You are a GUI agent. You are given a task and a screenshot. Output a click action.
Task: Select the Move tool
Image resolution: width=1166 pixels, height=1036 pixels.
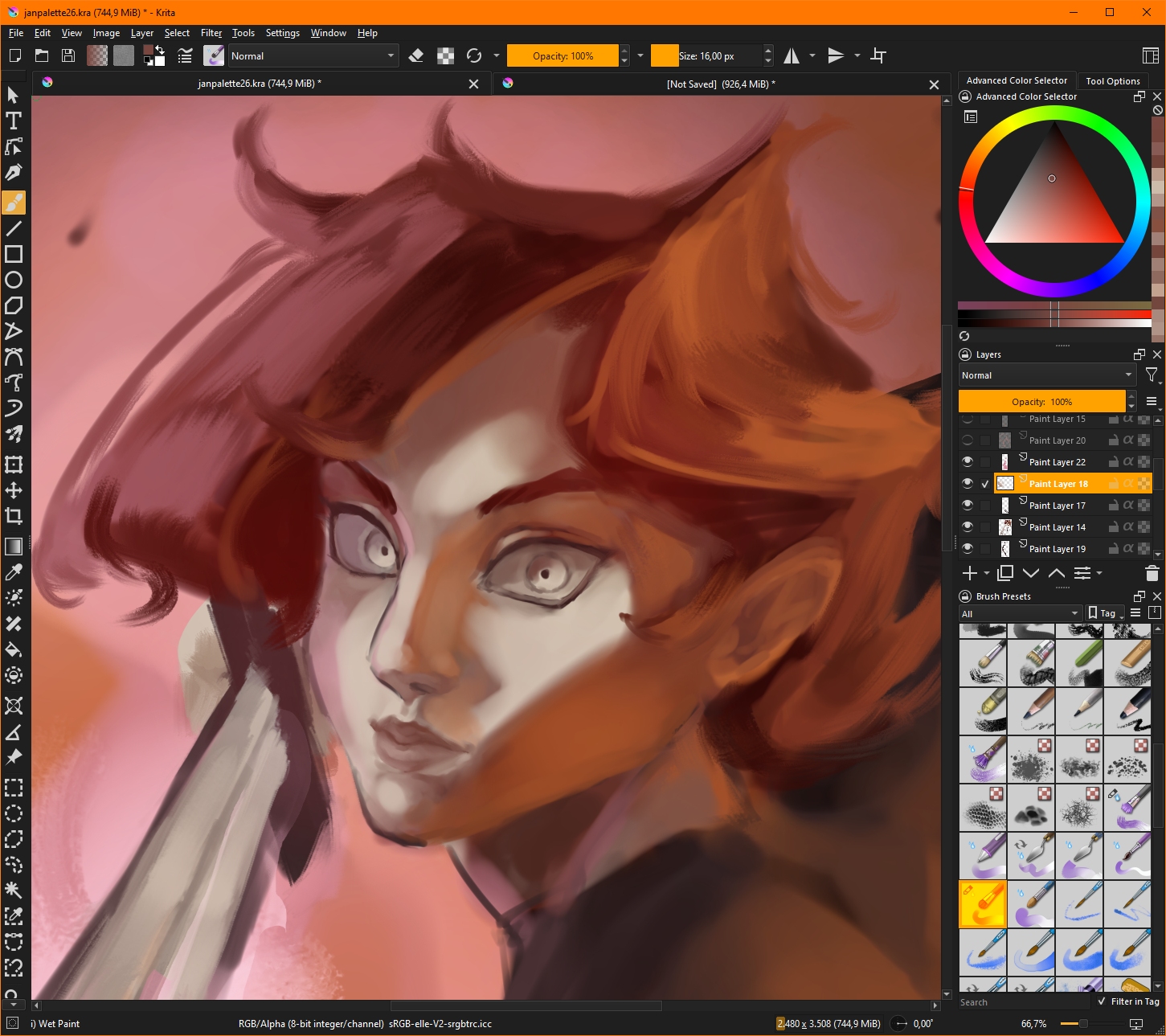[x=14, y=490]
